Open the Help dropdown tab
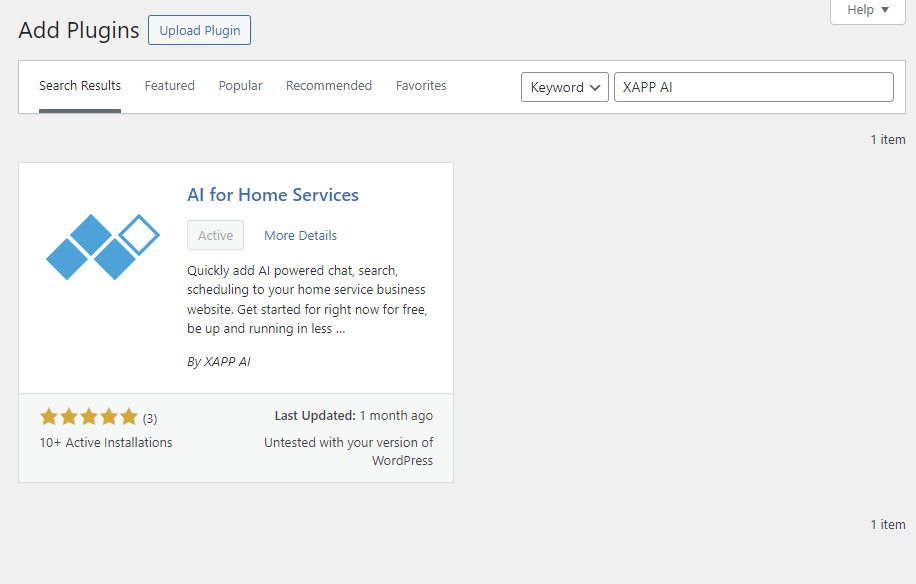The width and height of the screenshot is (916, 584). coord(868,10)
